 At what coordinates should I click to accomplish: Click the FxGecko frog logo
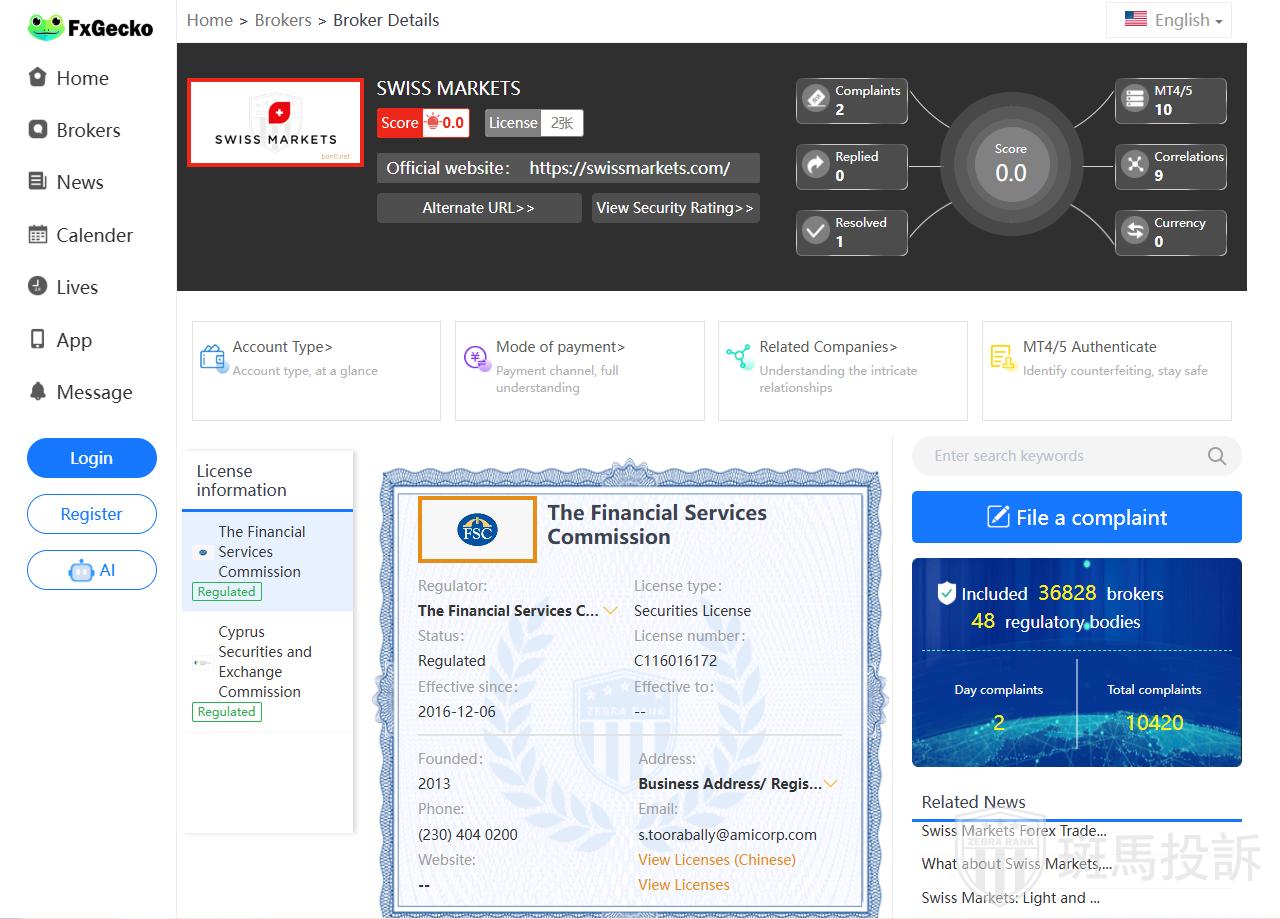click(x=45, y=27)
